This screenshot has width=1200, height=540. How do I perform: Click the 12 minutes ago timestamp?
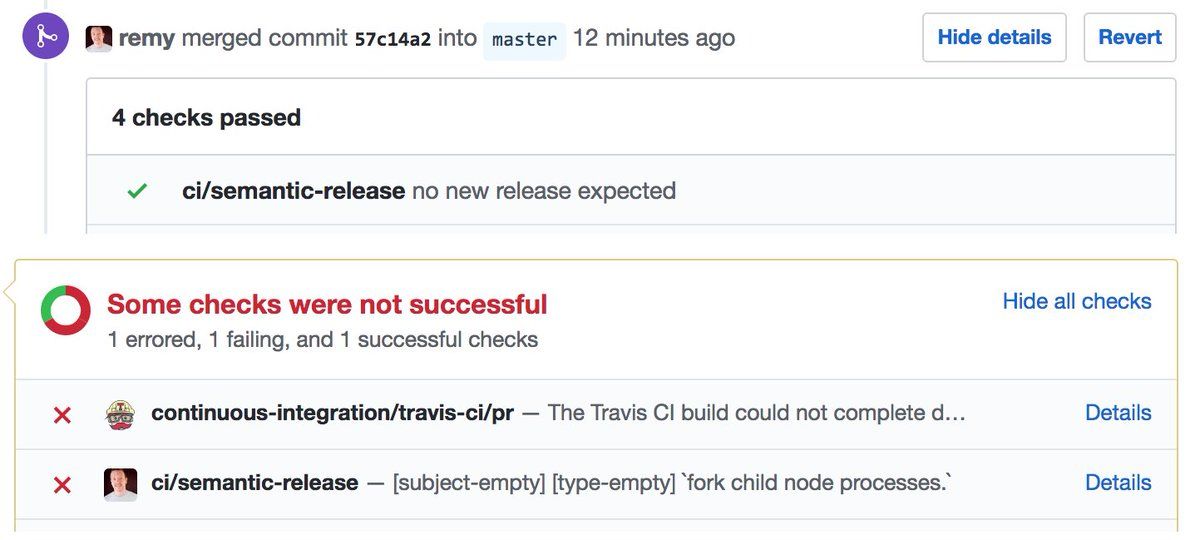click(x=654, y=39)
